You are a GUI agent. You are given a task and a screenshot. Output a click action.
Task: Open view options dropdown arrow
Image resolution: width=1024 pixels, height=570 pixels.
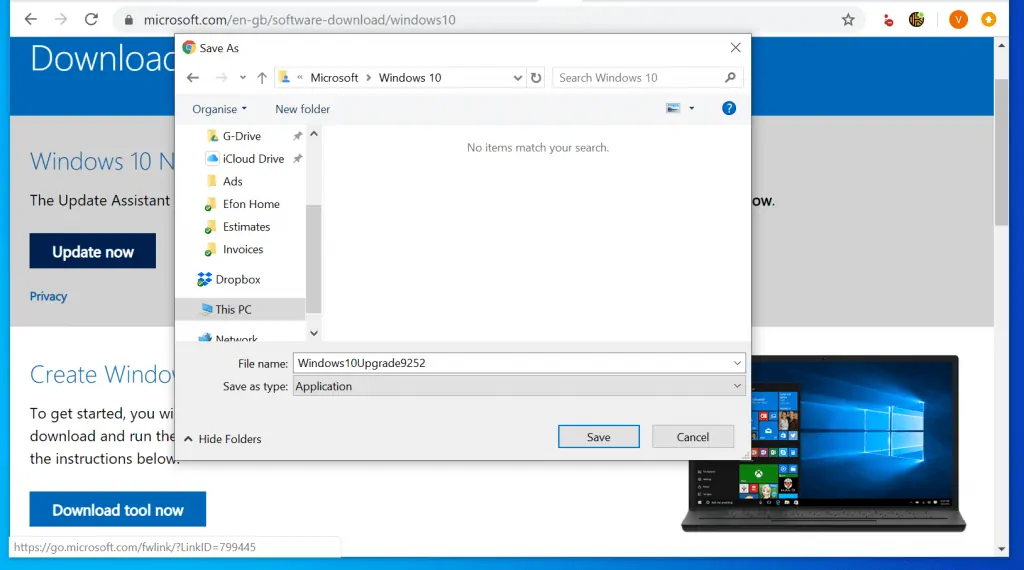click(x=692, y=108)
